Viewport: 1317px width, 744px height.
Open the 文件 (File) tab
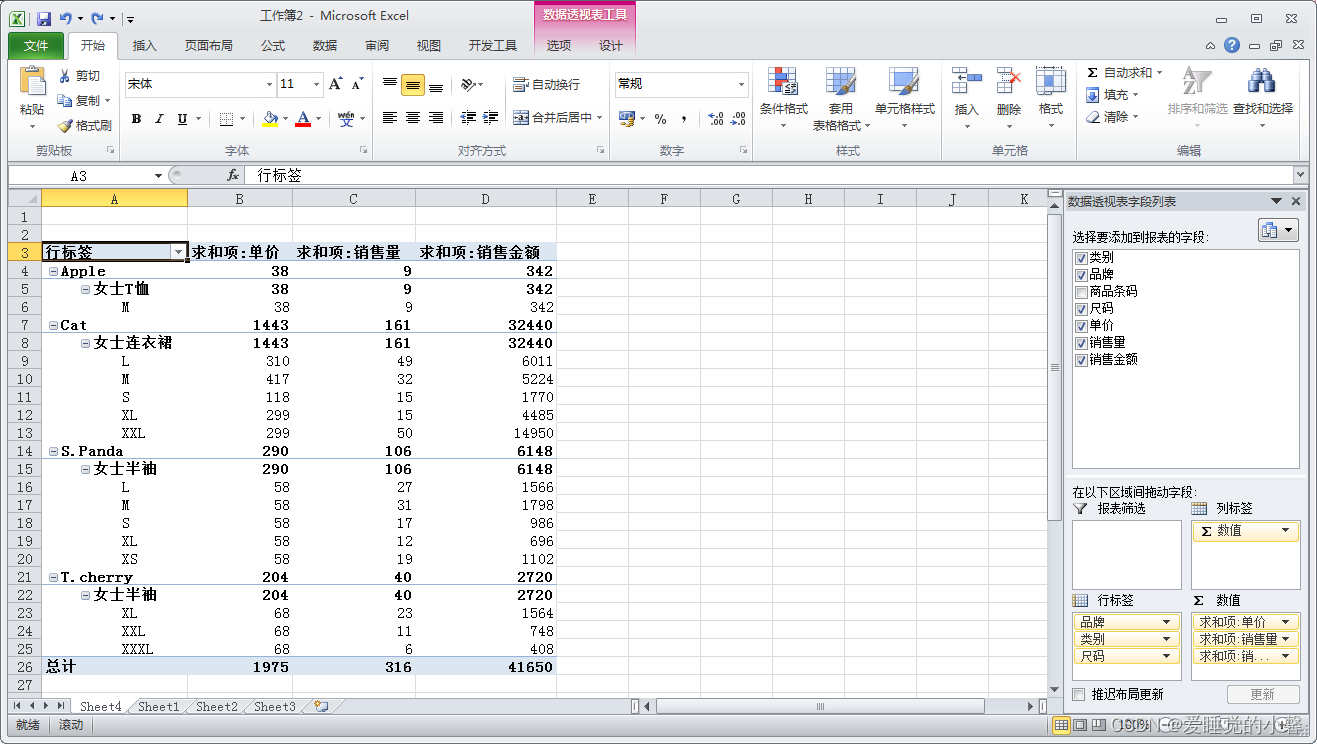pyautogui.click(x=36, y=45)
